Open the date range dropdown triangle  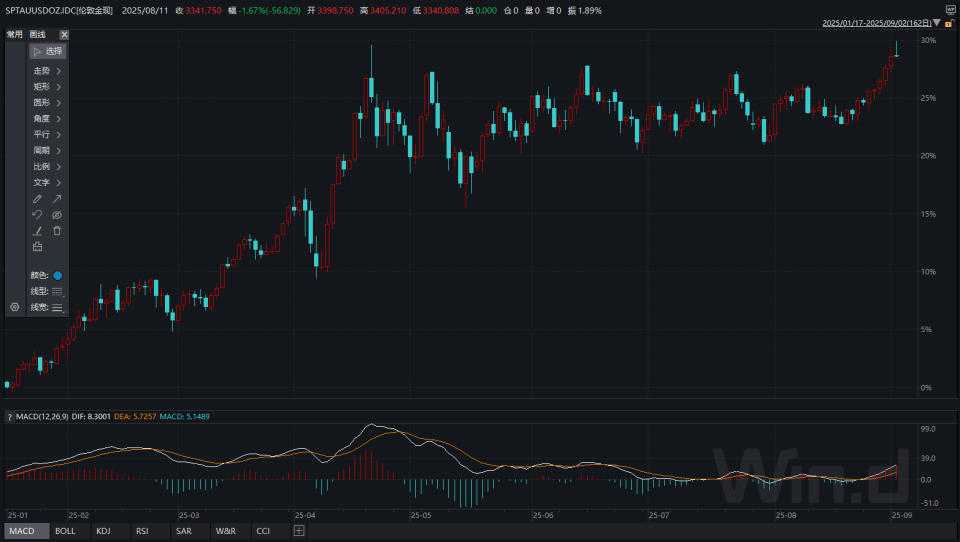937,23
